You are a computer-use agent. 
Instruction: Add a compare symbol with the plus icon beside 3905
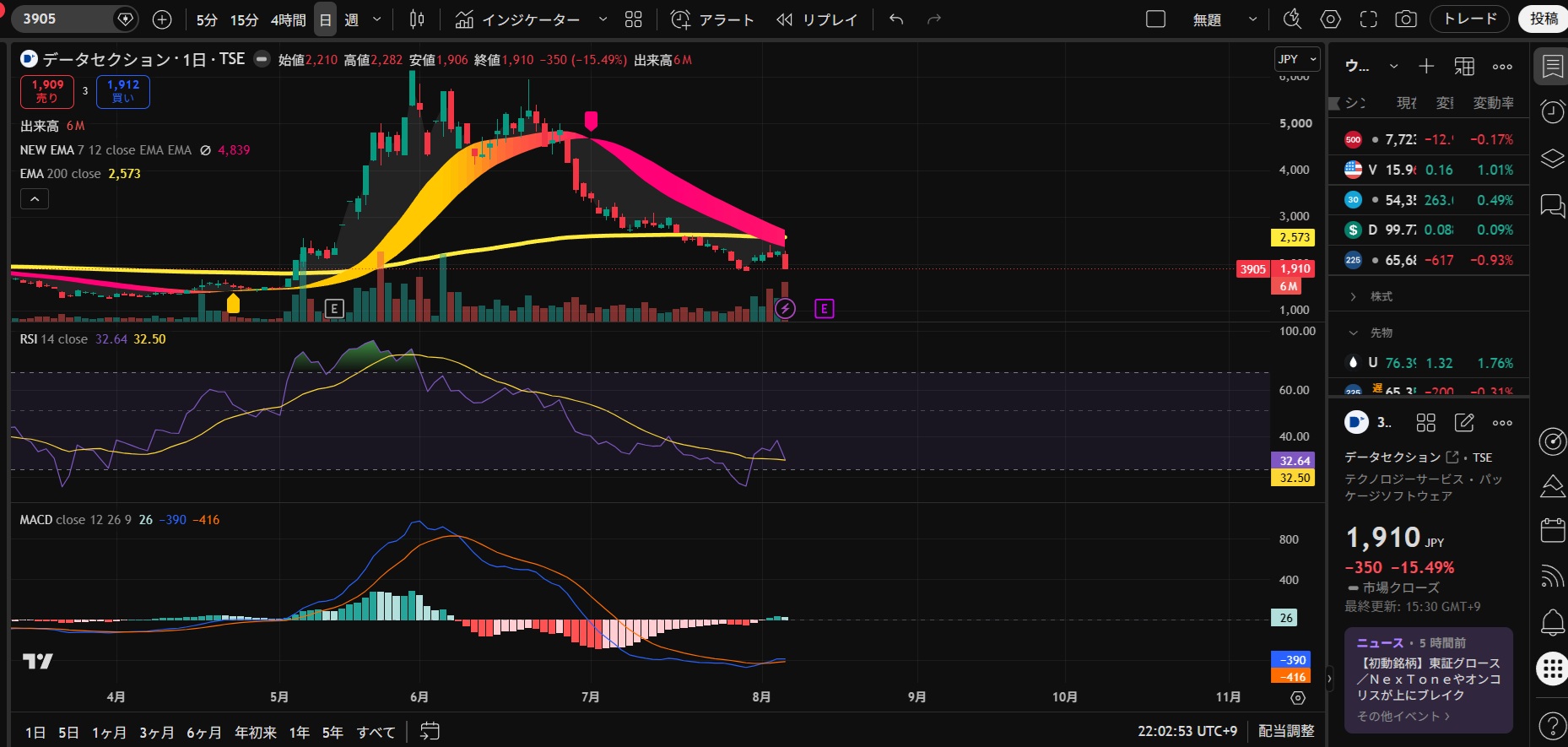coord(162,19)
